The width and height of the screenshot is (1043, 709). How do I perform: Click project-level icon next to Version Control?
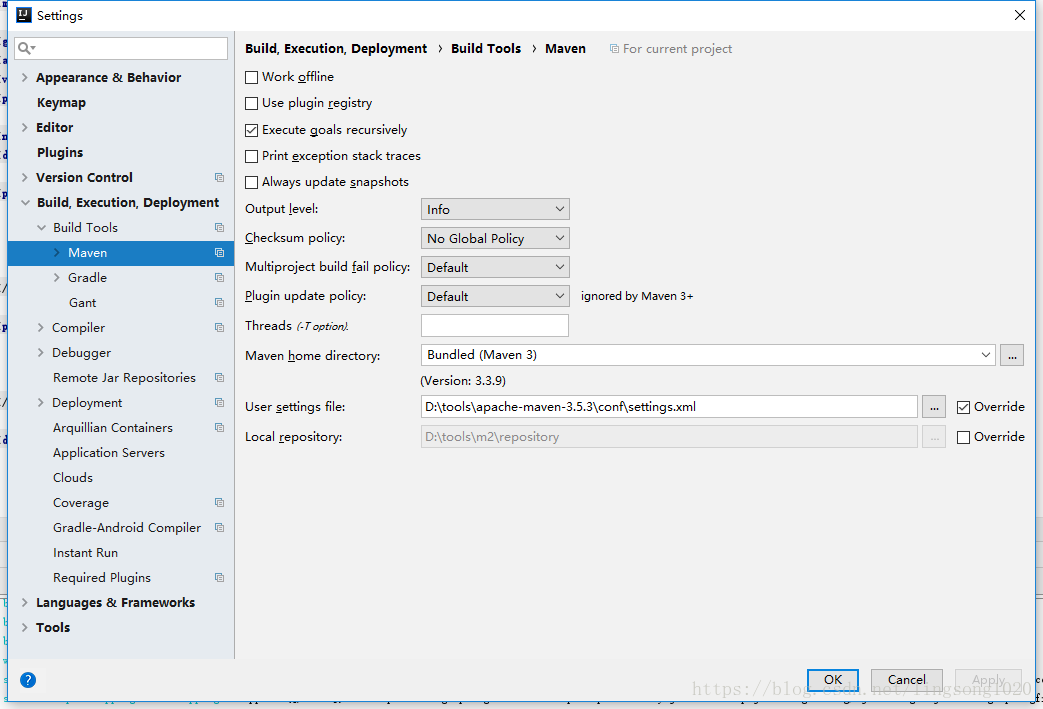(220, 178)
